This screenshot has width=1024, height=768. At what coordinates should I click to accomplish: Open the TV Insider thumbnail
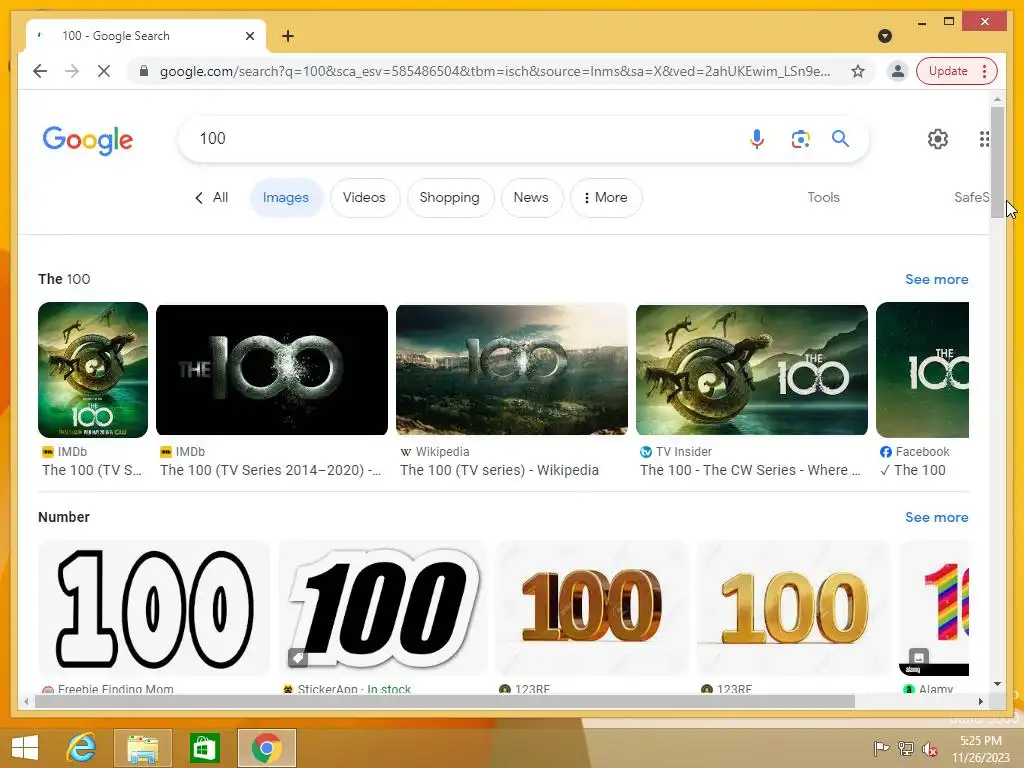752,370
